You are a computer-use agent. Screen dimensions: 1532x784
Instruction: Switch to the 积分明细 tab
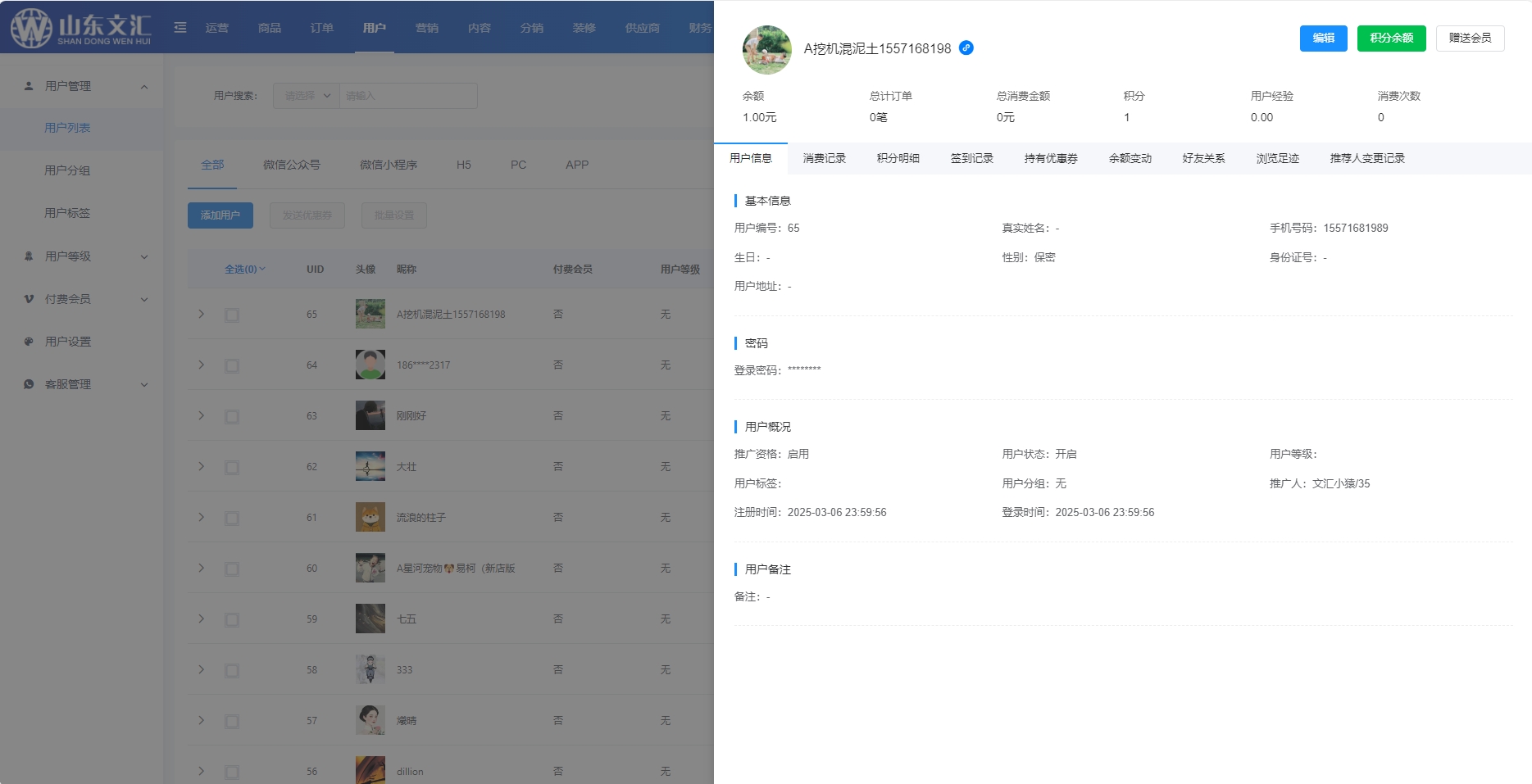tap(898, 158)
